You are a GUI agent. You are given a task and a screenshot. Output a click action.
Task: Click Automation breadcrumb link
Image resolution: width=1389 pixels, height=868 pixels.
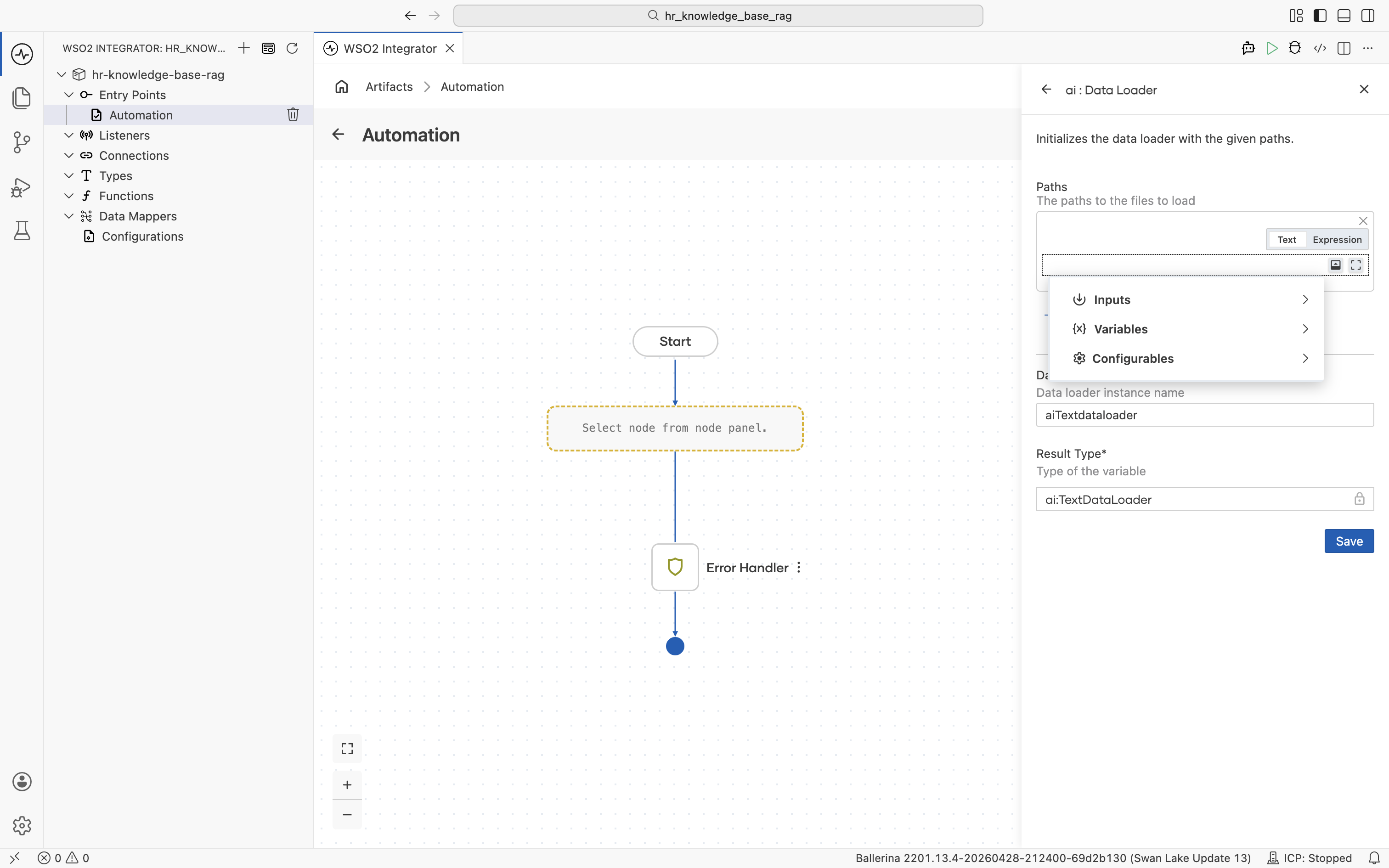pyautogui.click(x=472, y=87)
